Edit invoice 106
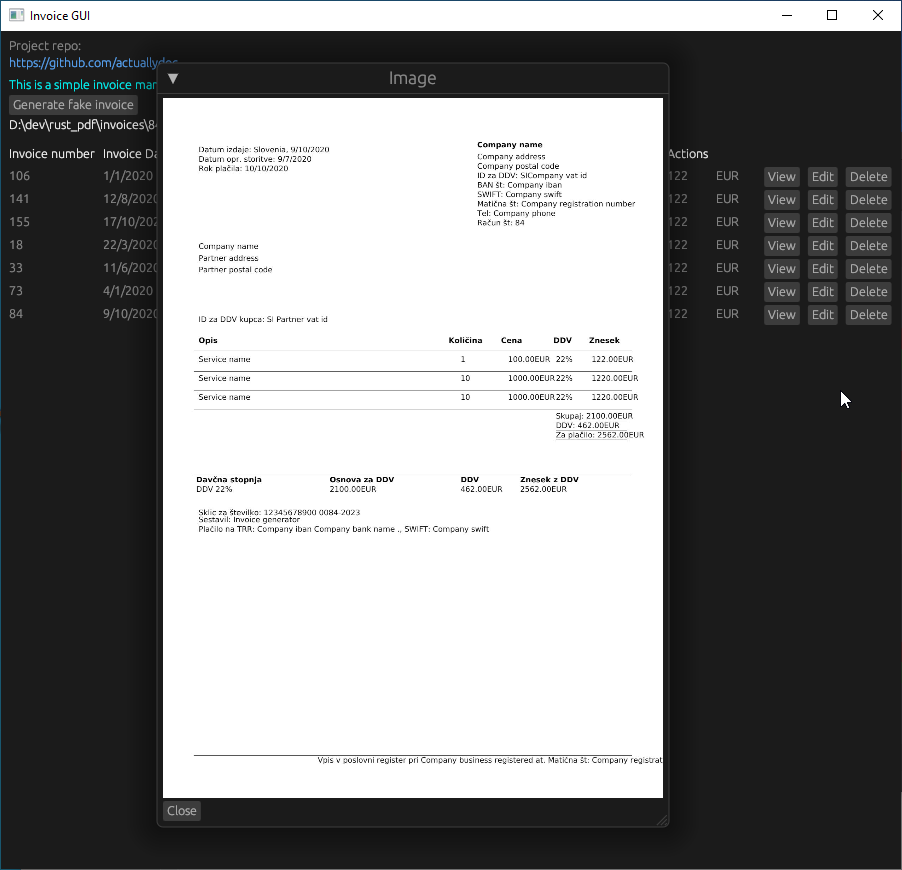This screenshot has height=870, width=902. click(823, 177)
